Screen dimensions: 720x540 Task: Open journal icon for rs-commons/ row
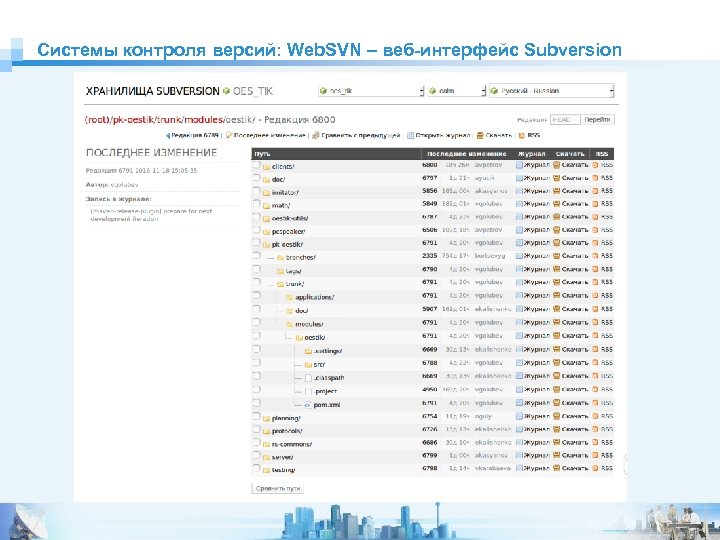click(x=519, y=442)
